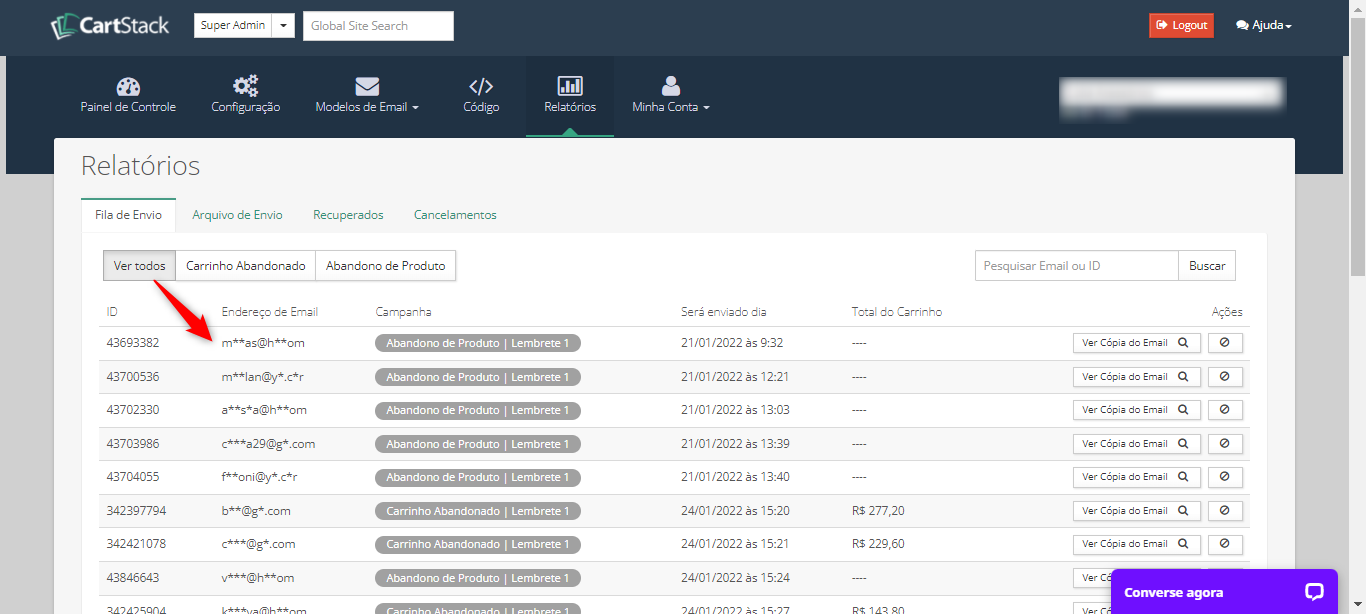1366x614 pixels.
Task: Focus the Pesquisar Email ou ID field
Action: pos(1076,266)
